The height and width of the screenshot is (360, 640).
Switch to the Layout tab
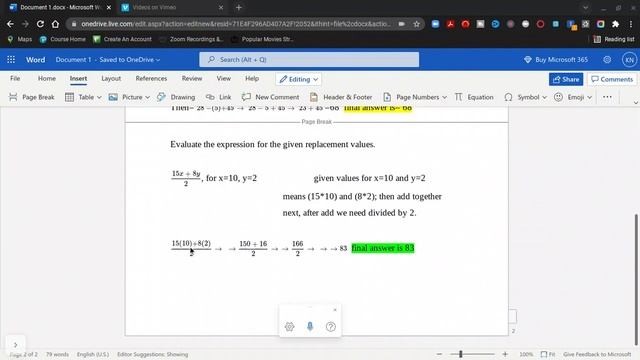click(111, 78)
